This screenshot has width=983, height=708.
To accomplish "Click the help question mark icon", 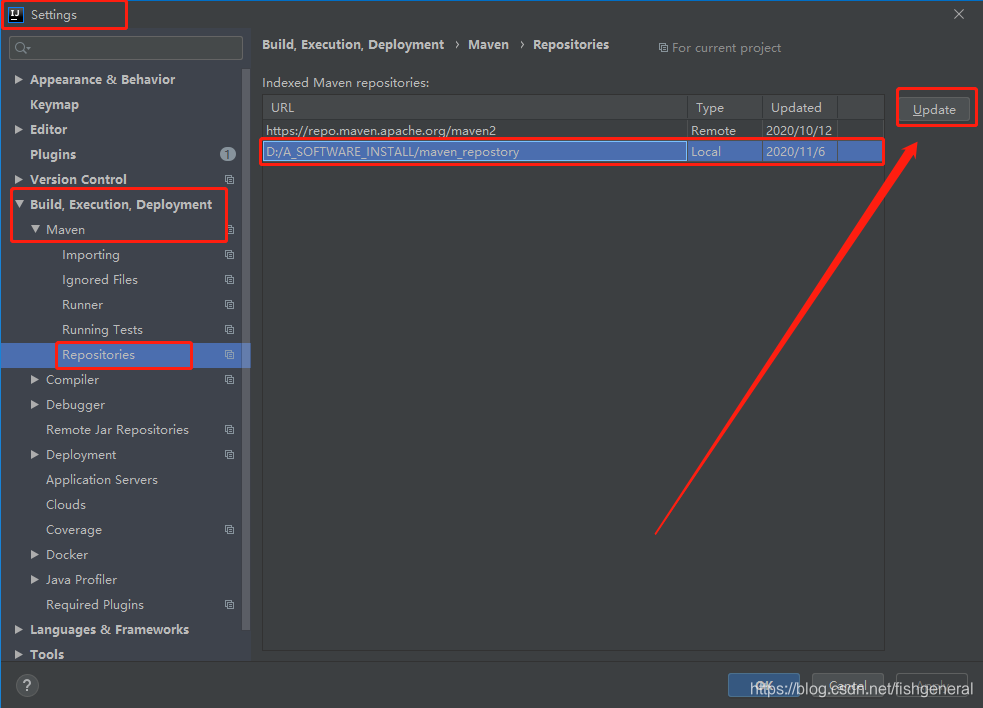I will click(x=27, y=685).
